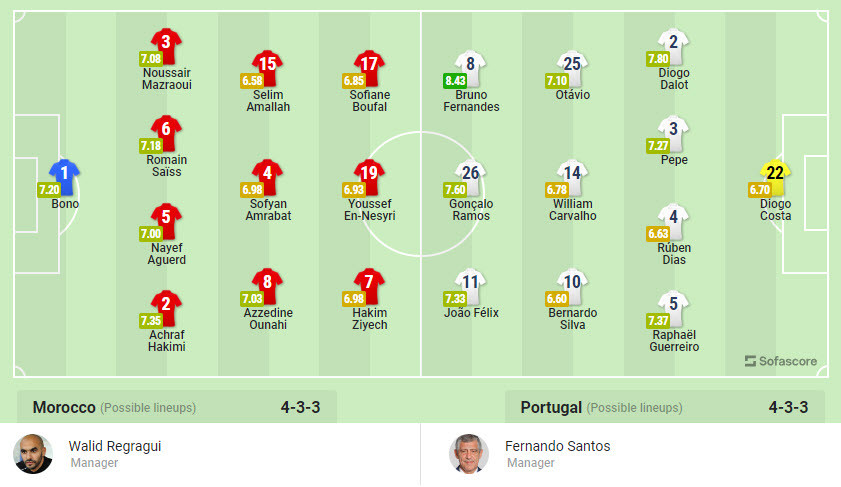This screenshot has height=487, width=841.
Task: Click Raphaël Guerreiro's player name label
Action: point(674,341)
